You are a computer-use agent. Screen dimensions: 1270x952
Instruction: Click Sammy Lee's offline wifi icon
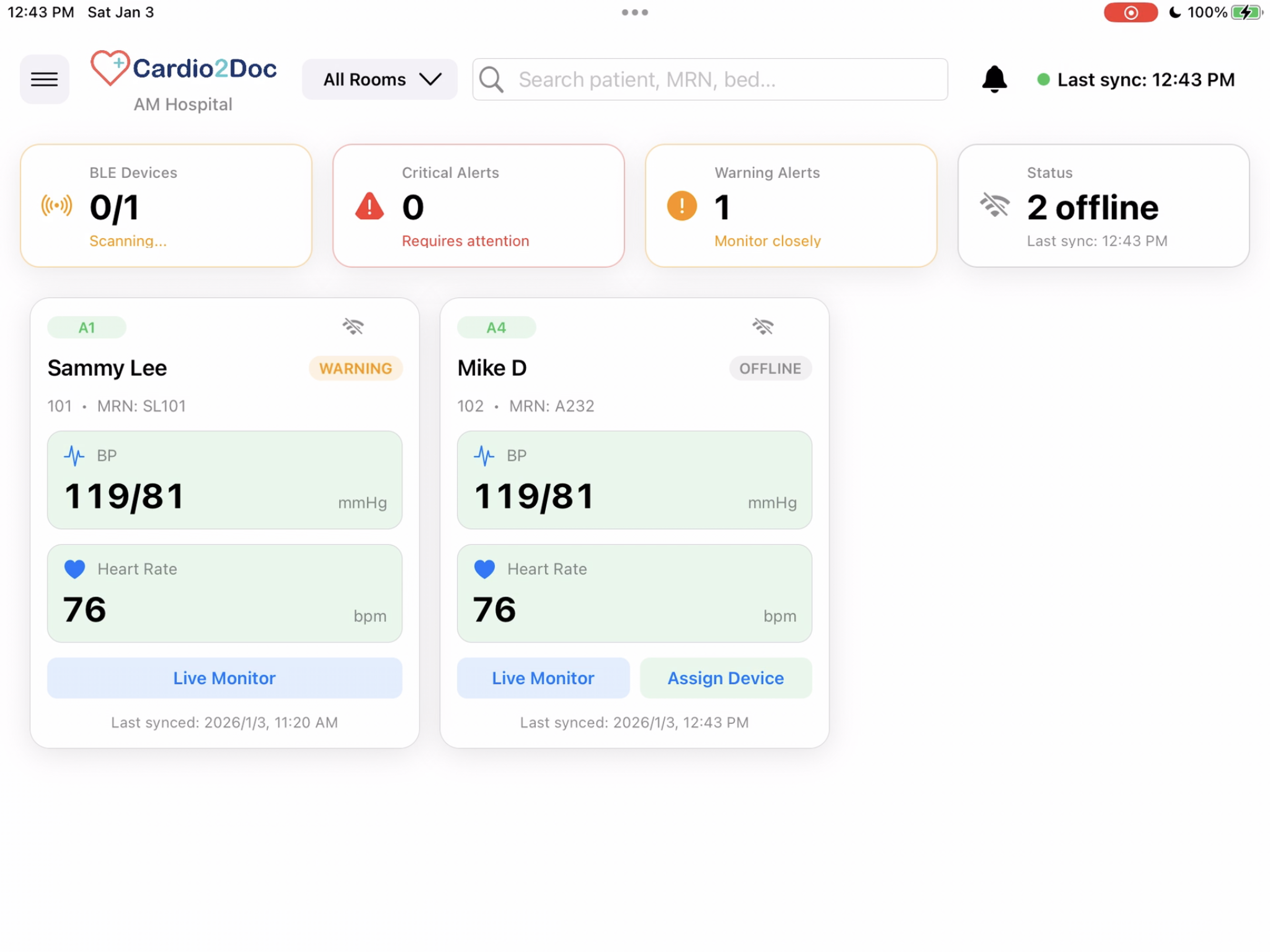tap(353, 327)
